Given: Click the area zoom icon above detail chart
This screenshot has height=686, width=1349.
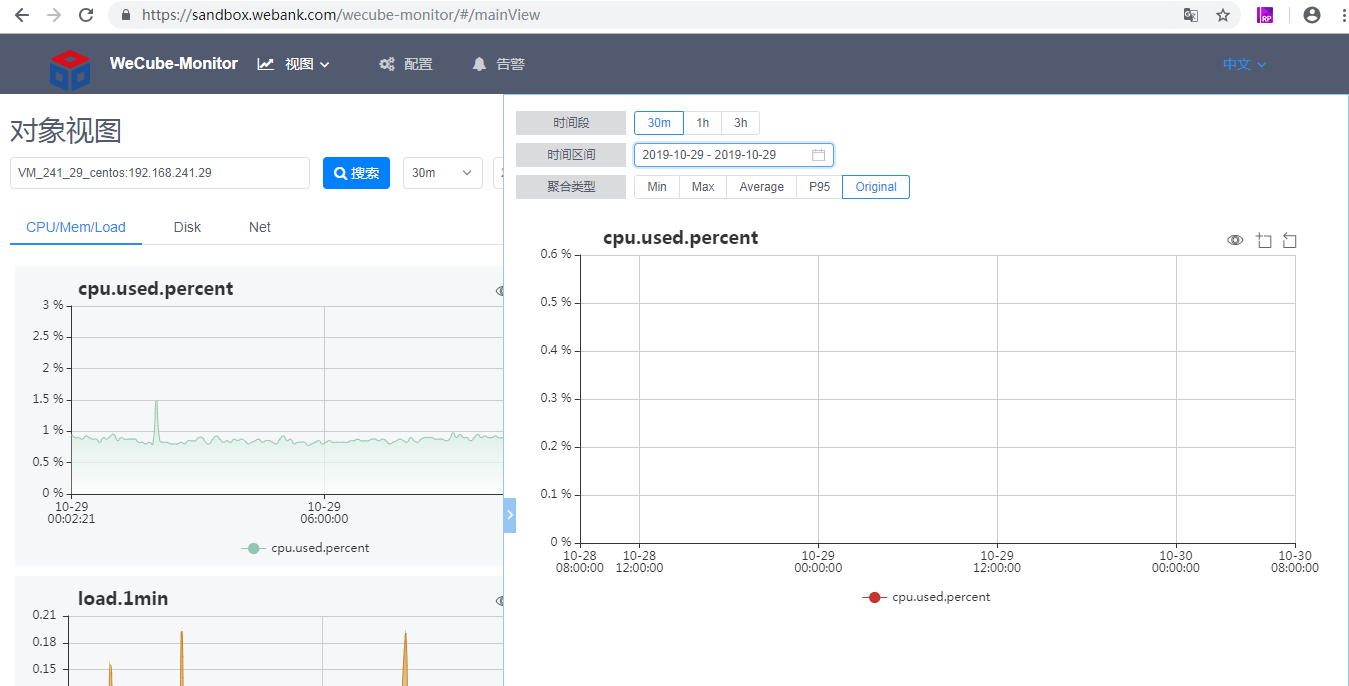Looking at the screenshot, I should pyautogui.click(x=1264, y=240).
